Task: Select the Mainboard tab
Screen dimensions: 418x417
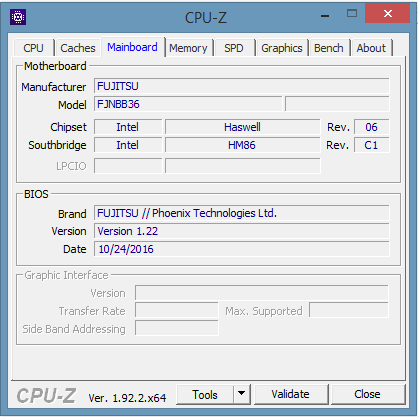Action: [x=132, y=47]
